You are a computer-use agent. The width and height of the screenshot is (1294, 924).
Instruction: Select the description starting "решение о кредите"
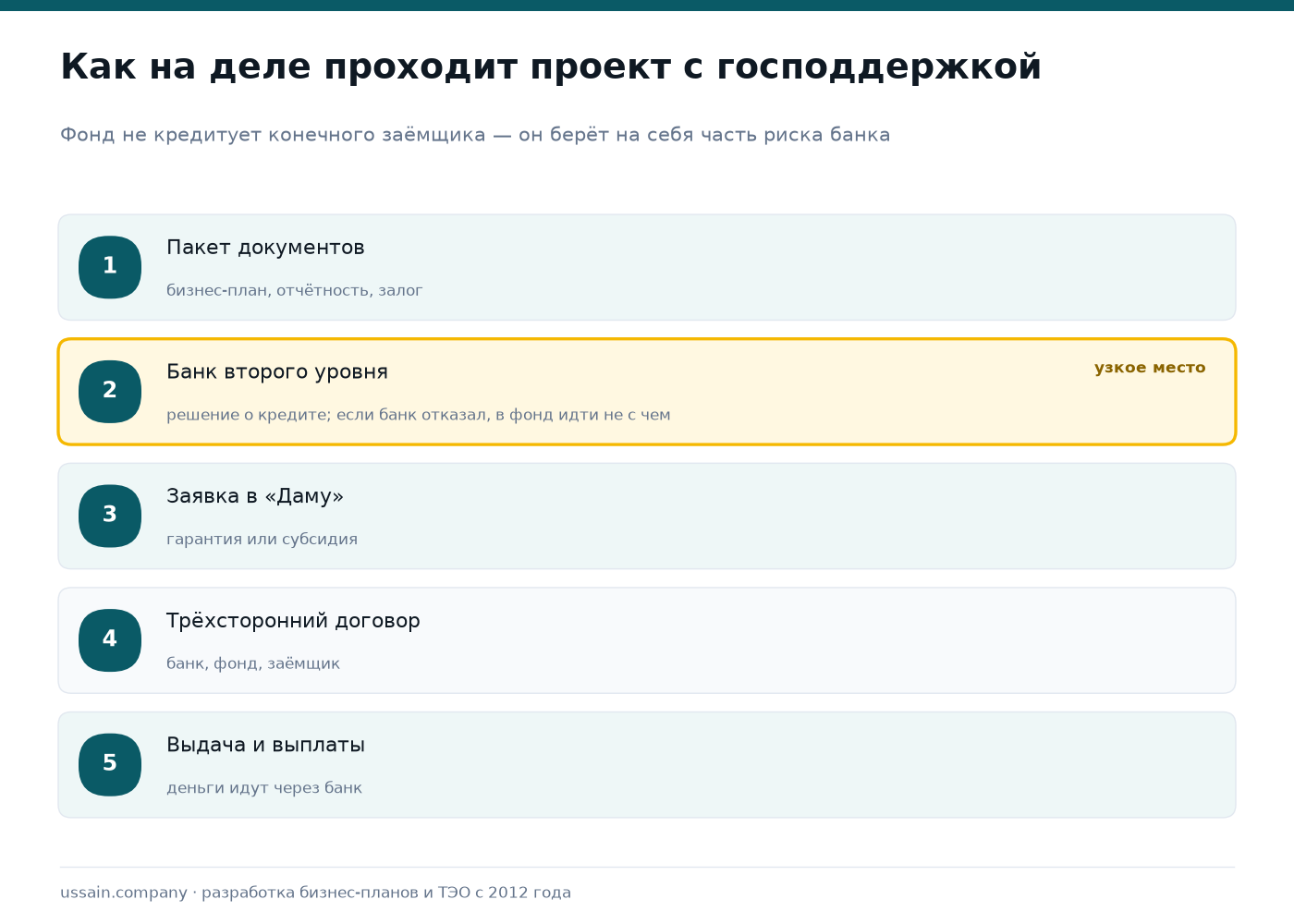click(418, 415)
